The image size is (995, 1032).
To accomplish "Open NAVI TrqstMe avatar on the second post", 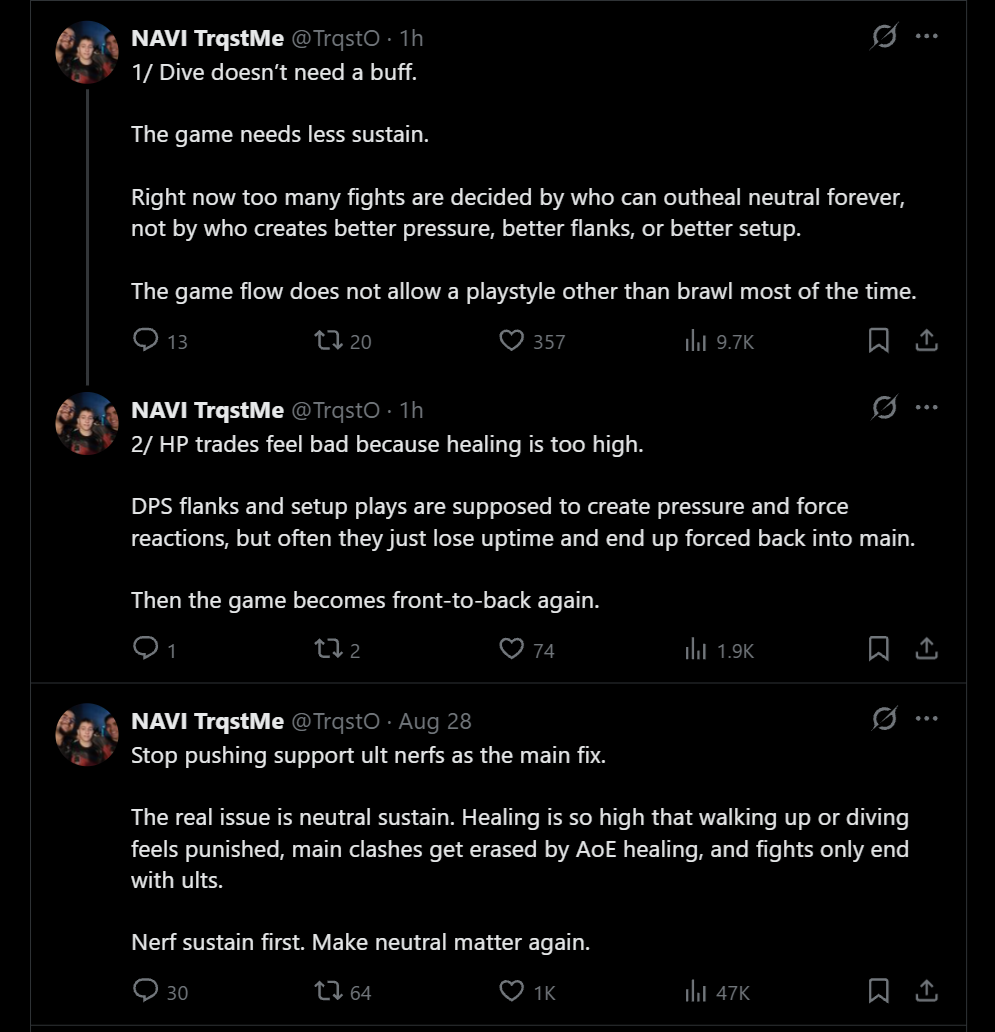I will pyautogui.click(x=87, y=424).
